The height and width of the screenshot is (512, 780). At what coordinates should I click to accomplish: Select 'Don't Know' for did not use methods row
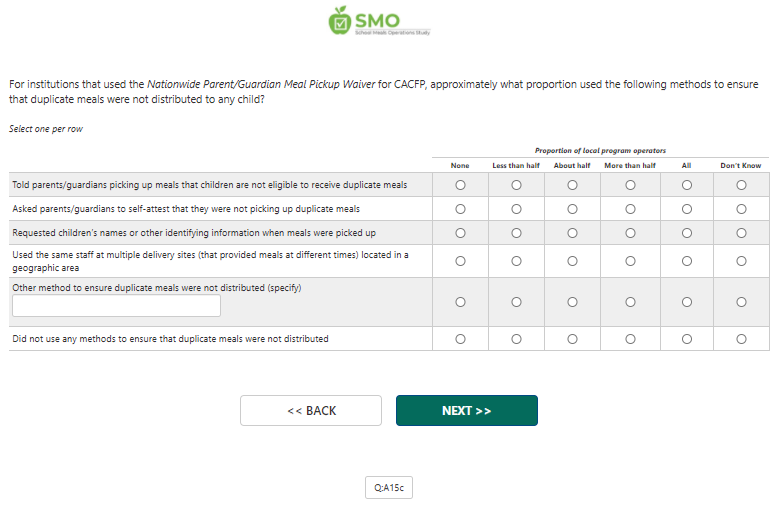point(741,339)
